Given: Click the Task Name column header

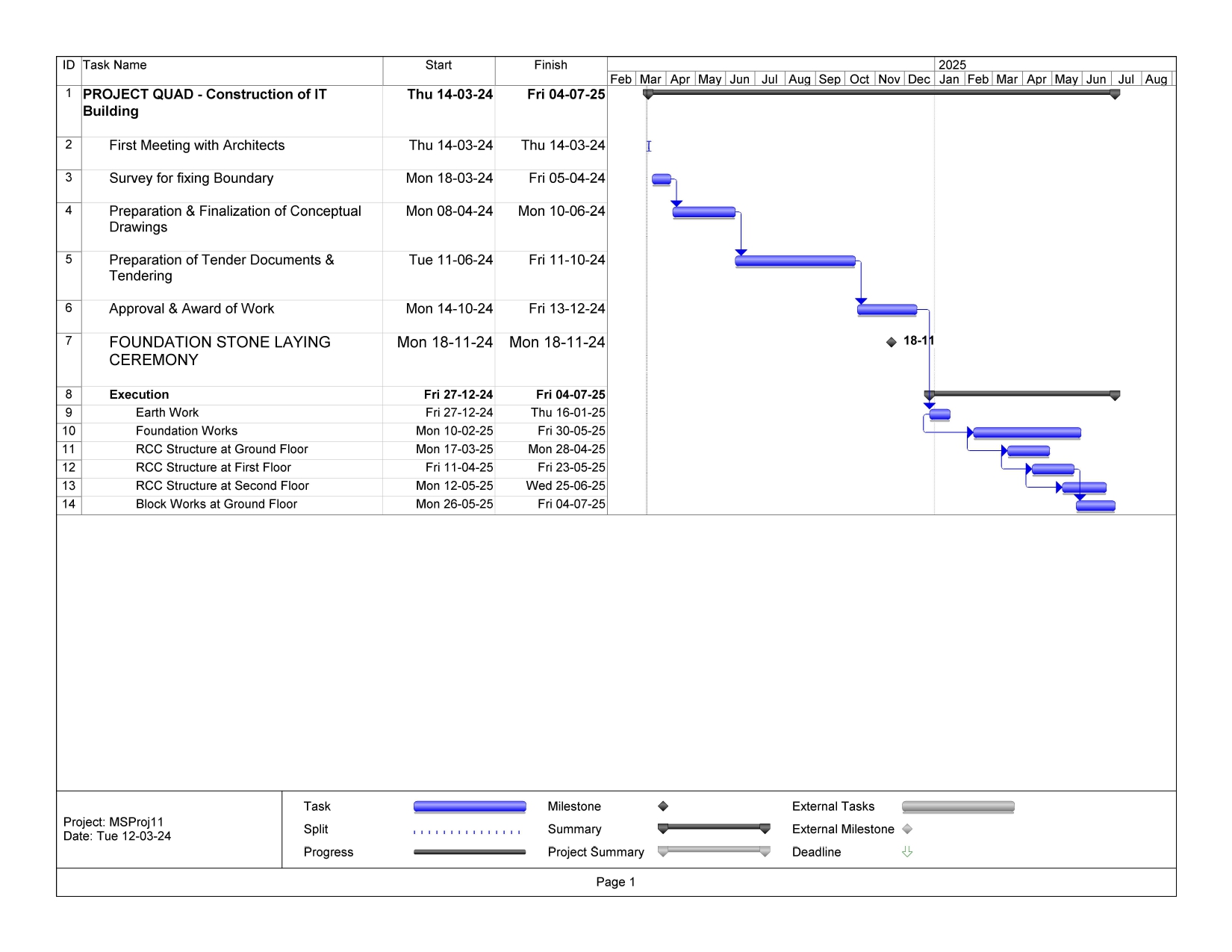Looking at the screenshot, I should click(115, 66).
